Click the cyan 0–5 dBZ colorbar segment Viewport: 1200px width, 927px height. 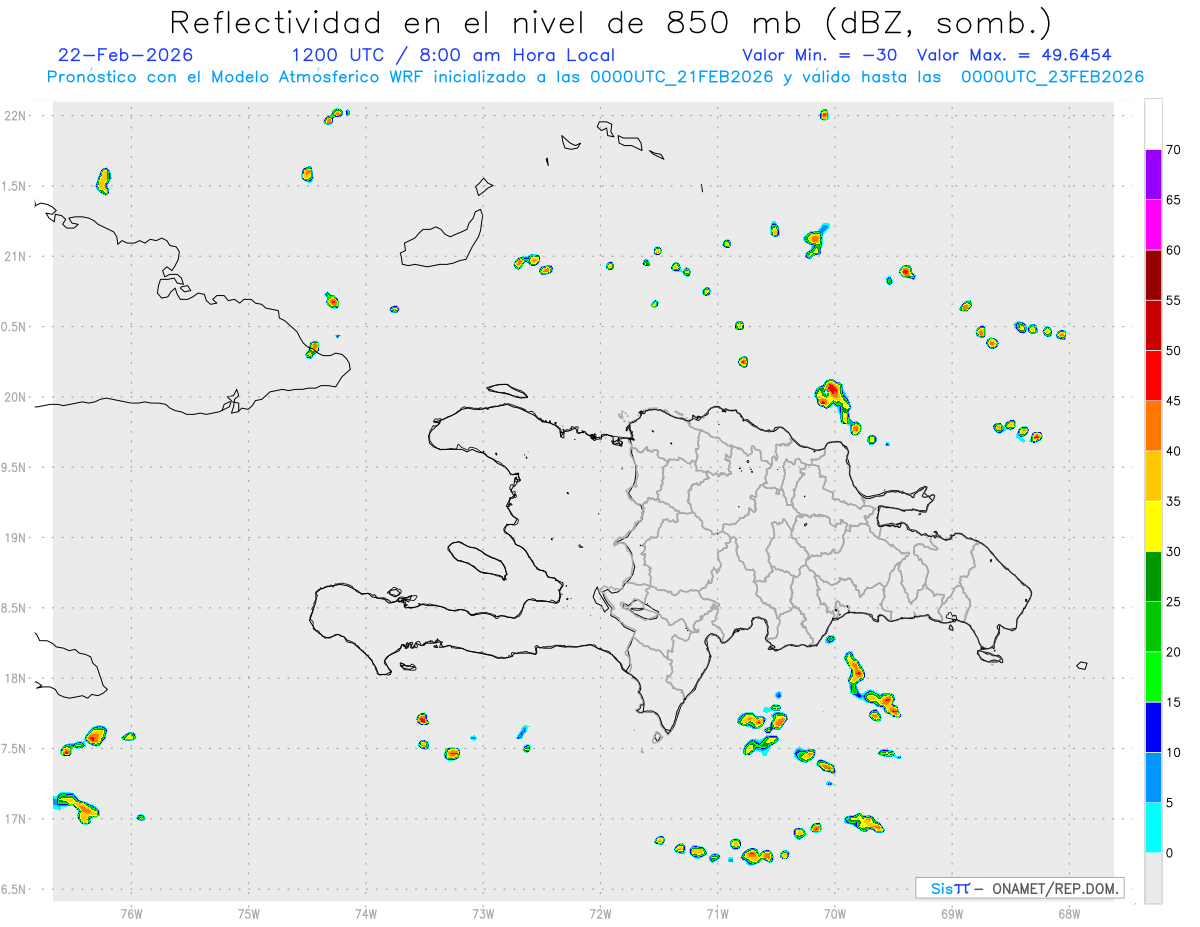tap(1153, 827)
